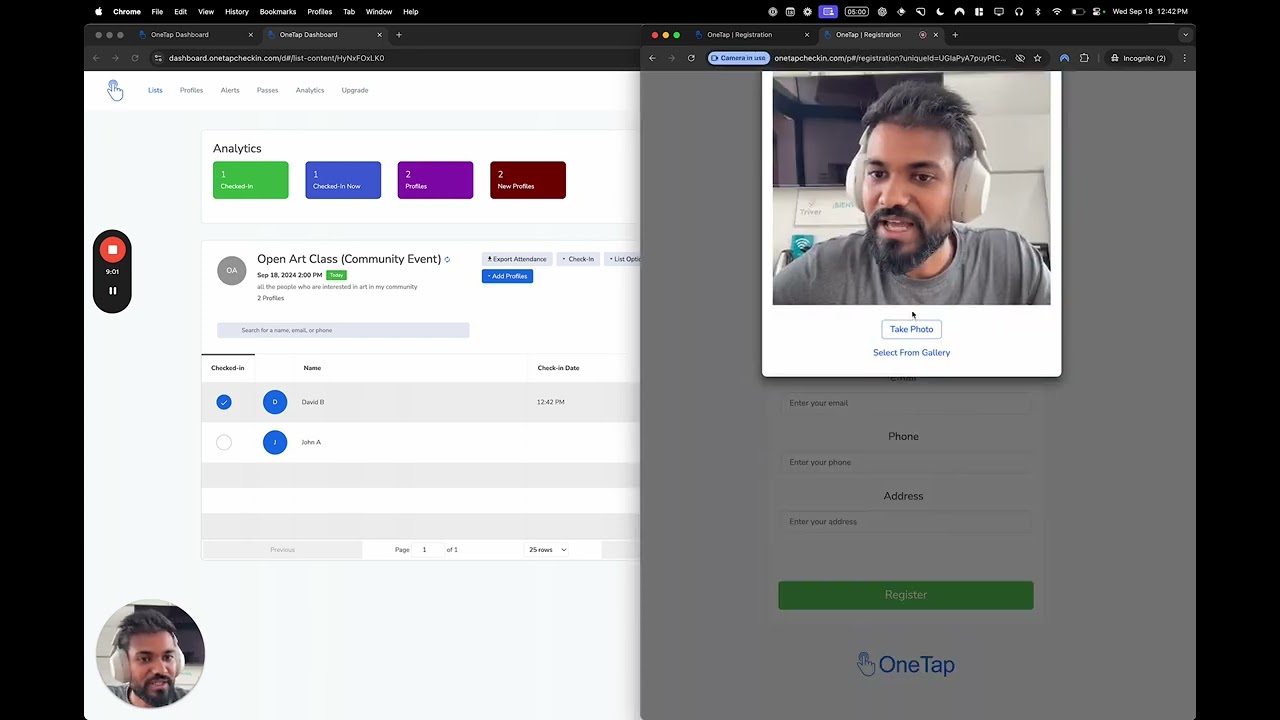Open the Extensions puzzle icon in Registration window
Image resolution: width=1280 pixels, height=720 pixels.
tap(1084, 58)
